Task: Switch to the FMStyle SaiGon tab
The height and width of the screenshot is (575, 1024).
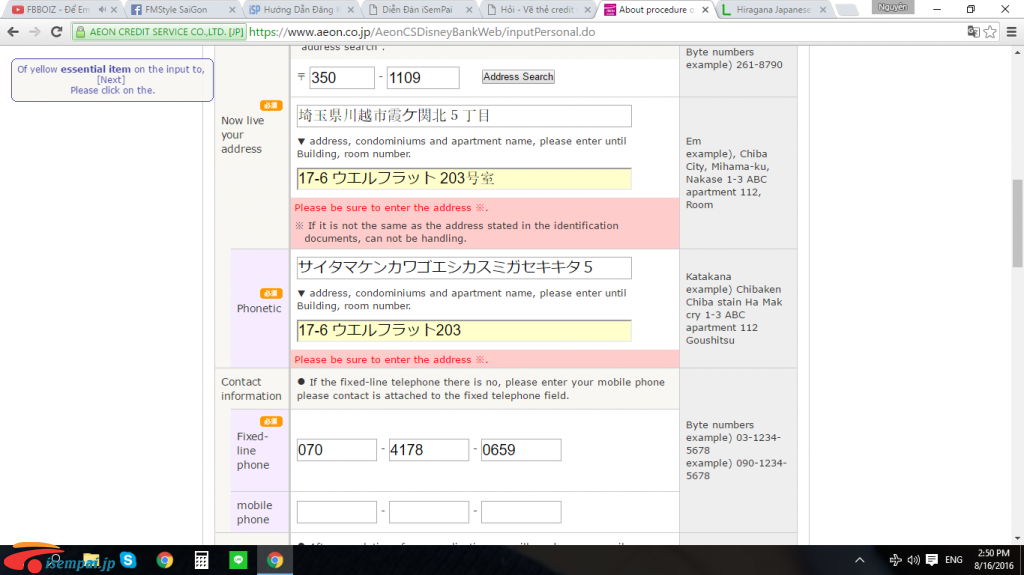Action: click(x=180, y=10)
